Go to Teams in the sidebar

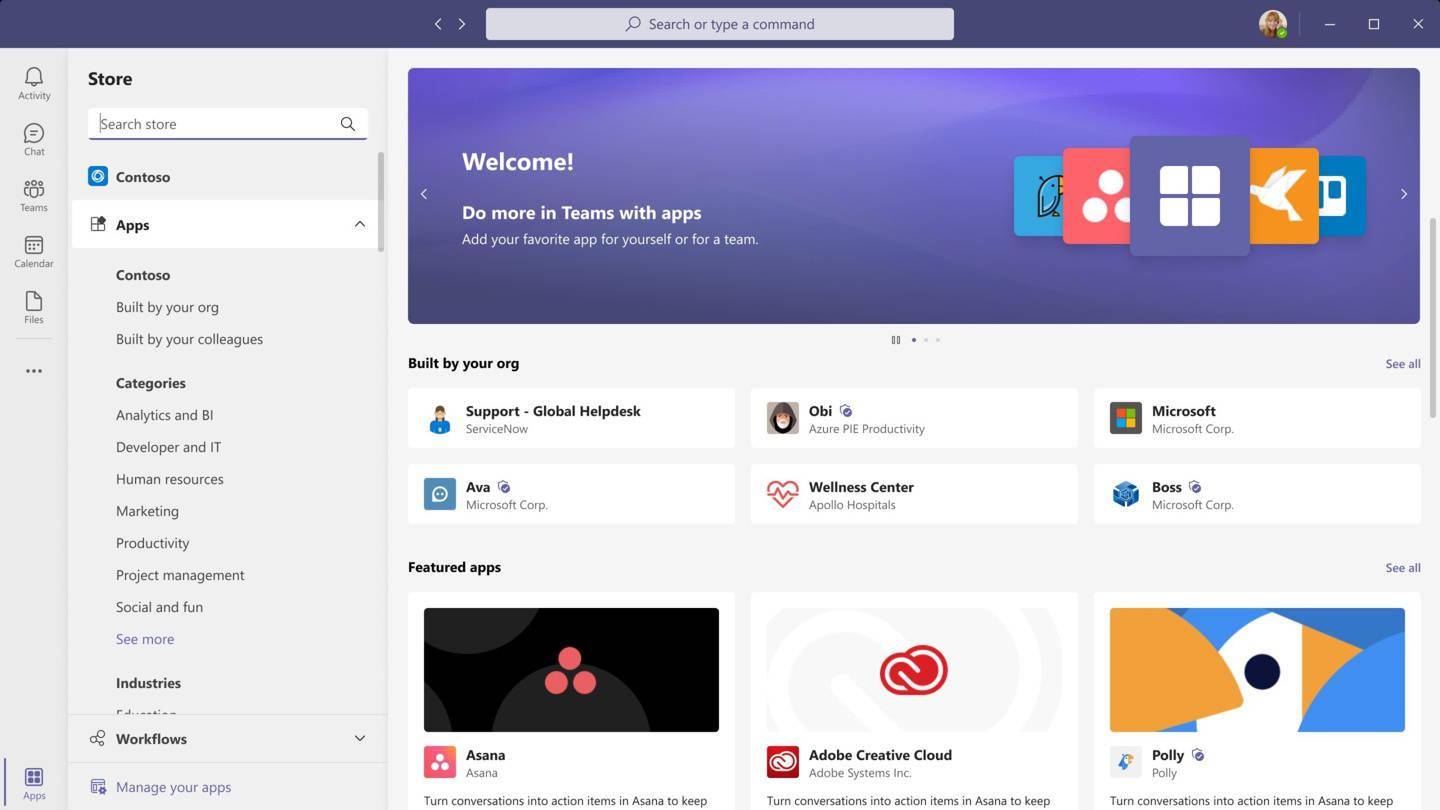click(33, 194)
